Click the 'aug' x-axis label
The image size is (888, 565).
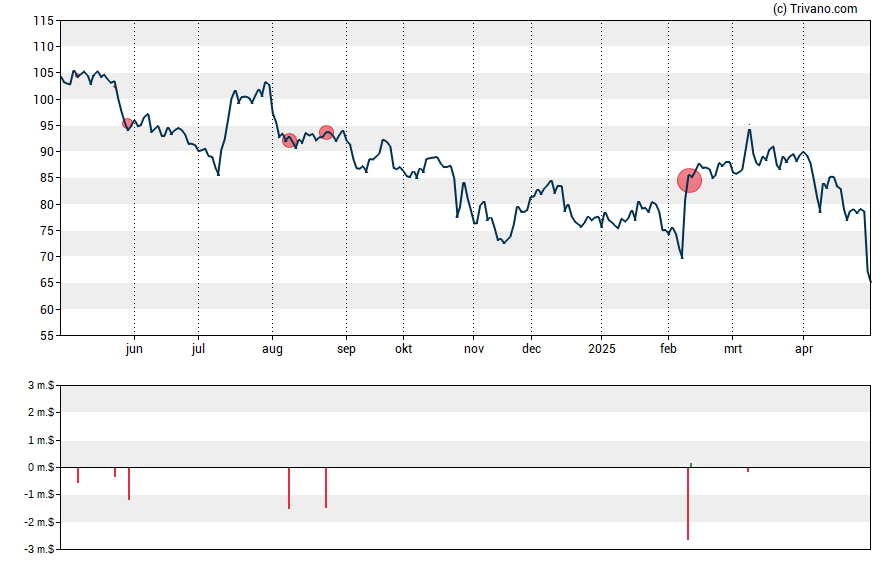(272, 349)
